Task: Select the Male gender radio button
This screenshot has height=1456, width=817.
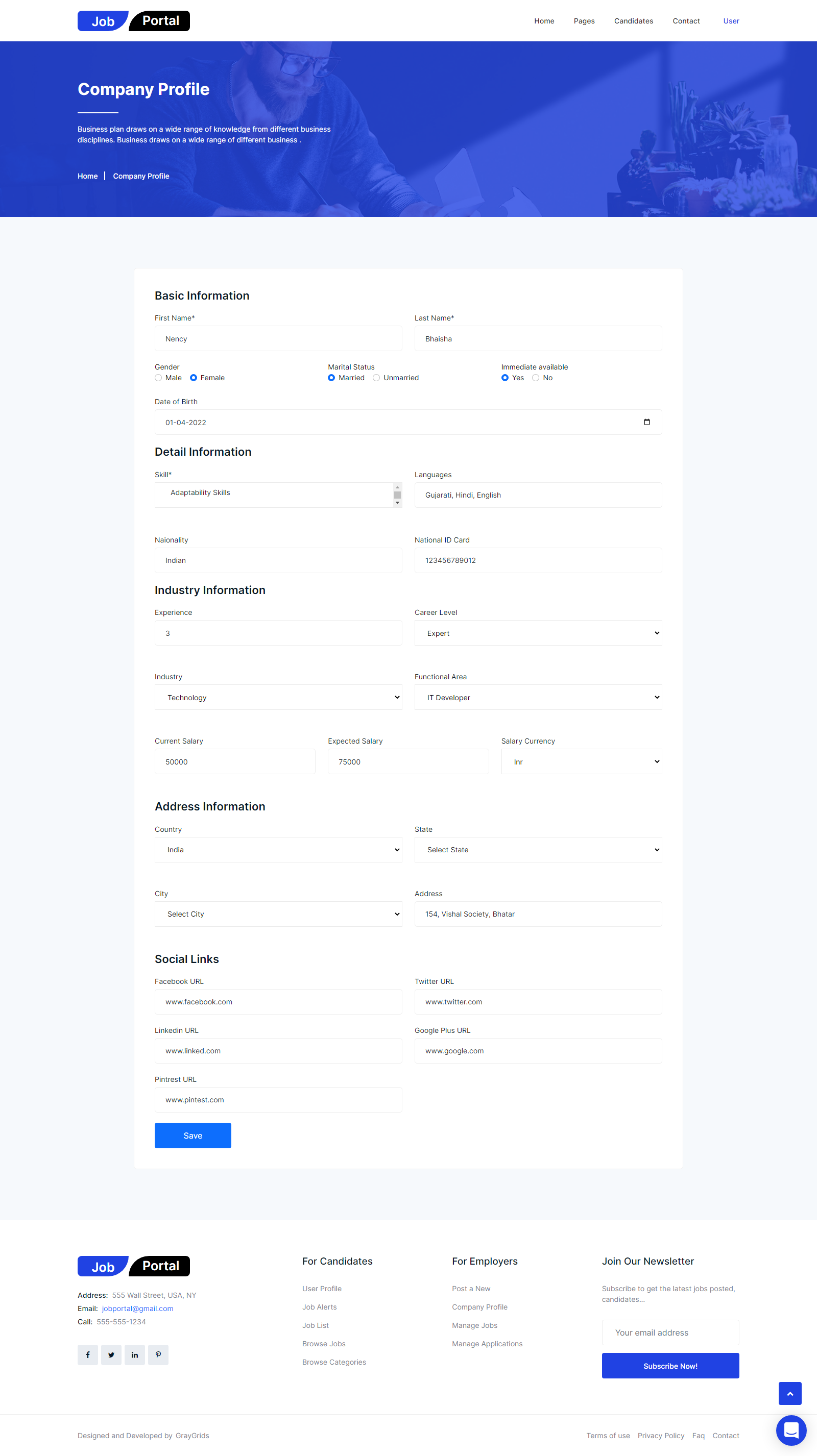Action: point(159,378)
